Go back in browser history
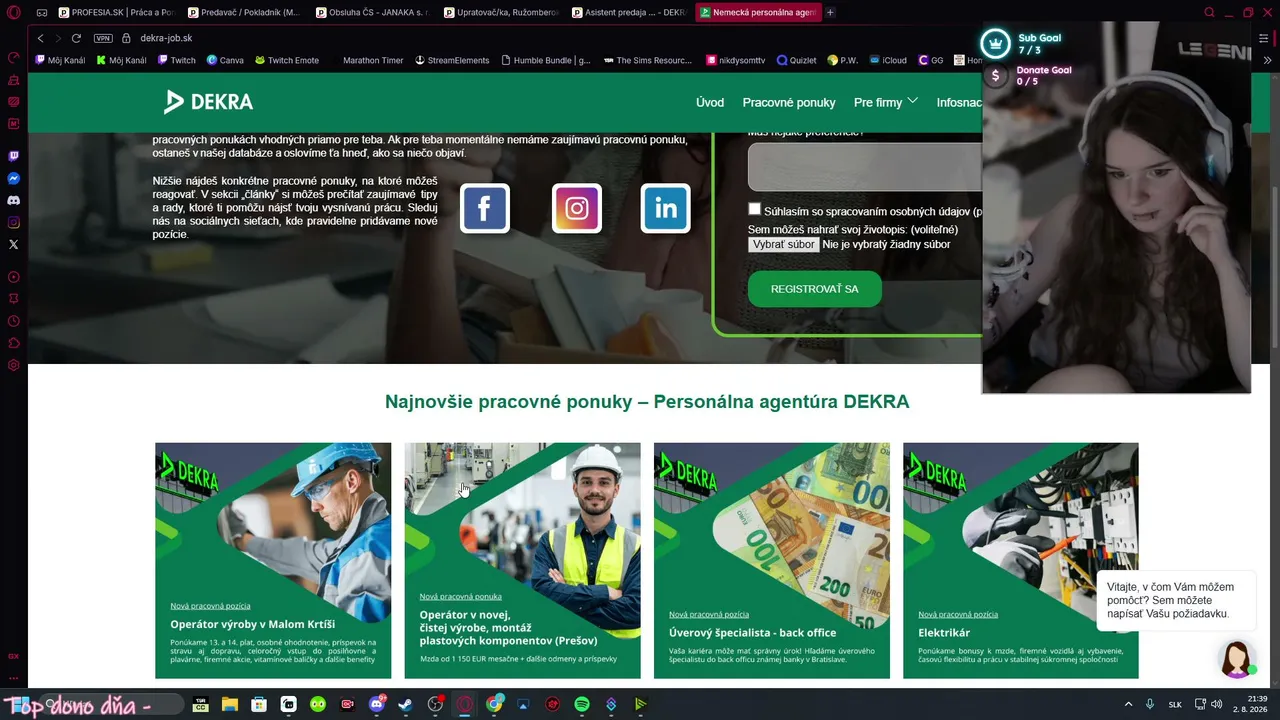Viewport: 1280px width, 720px height. pyautogui.click(x=40, y=38)
